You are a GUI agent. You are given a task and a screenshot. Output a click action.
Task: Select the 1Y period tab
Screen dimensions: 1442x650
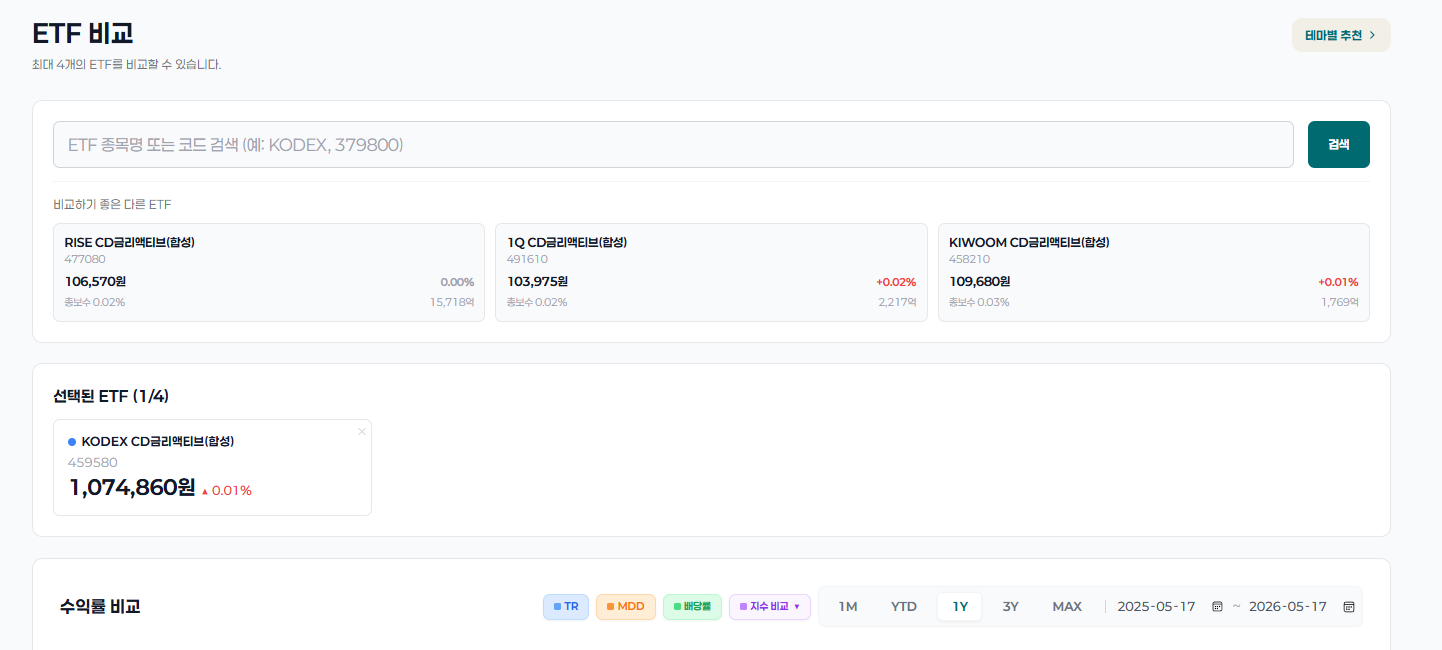point(960,607)
